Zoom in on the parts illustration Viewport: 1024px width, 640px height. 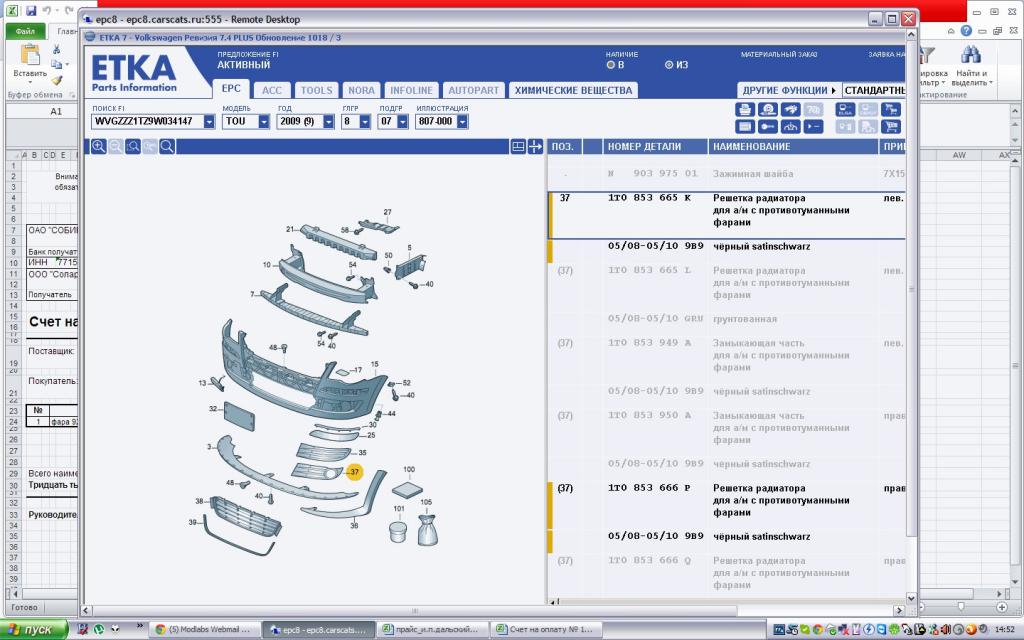(x=99, y=146)
